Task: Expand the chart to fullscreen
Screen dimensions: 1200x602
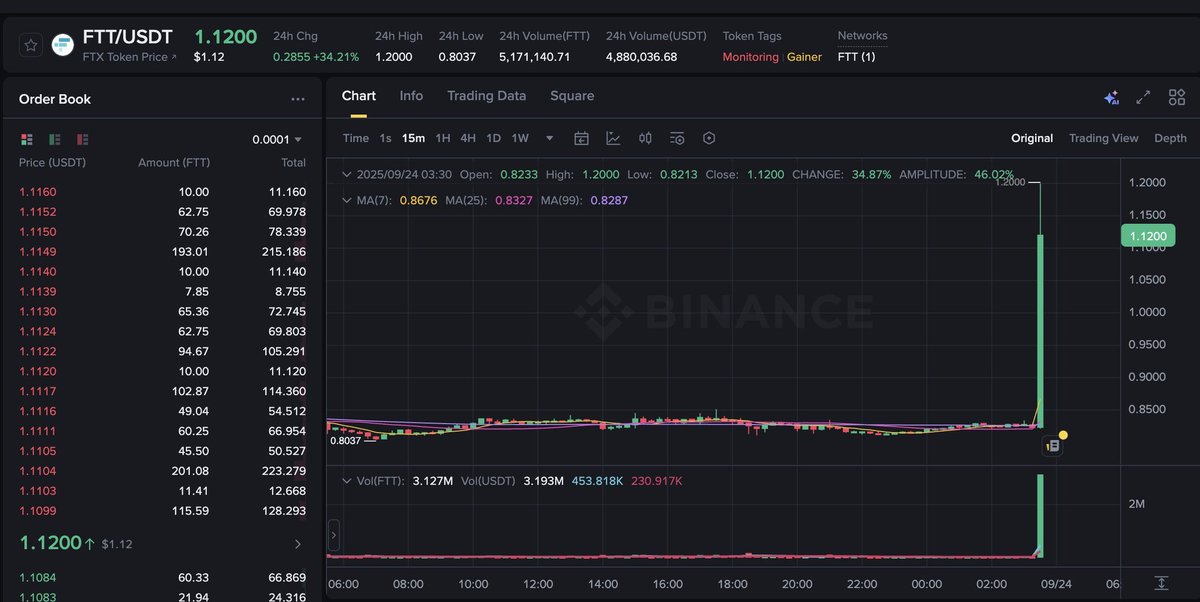Action: click(1144, 97)
